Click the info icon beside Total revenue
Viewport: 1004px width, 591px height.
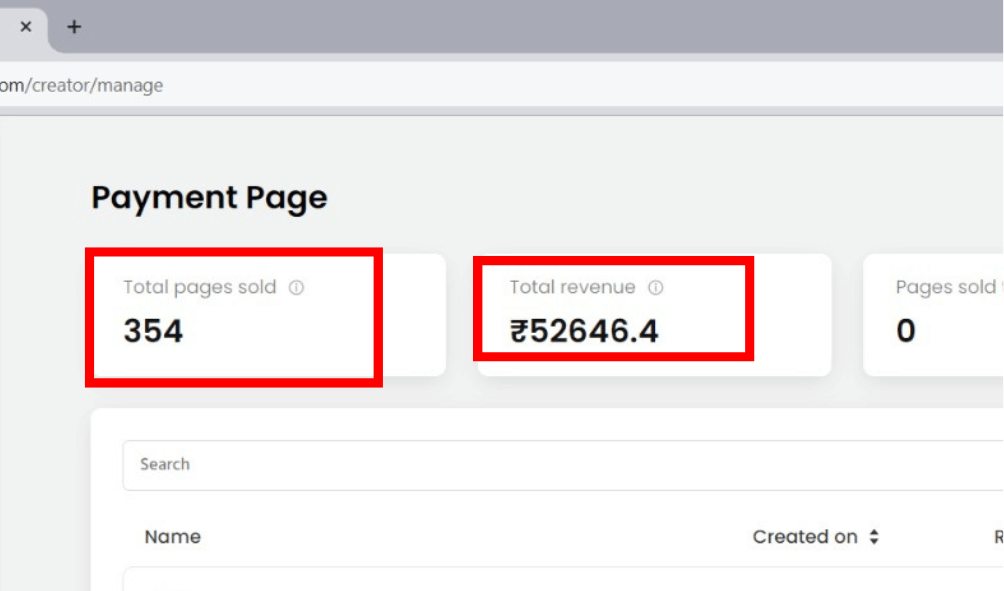tap(655, 288)
